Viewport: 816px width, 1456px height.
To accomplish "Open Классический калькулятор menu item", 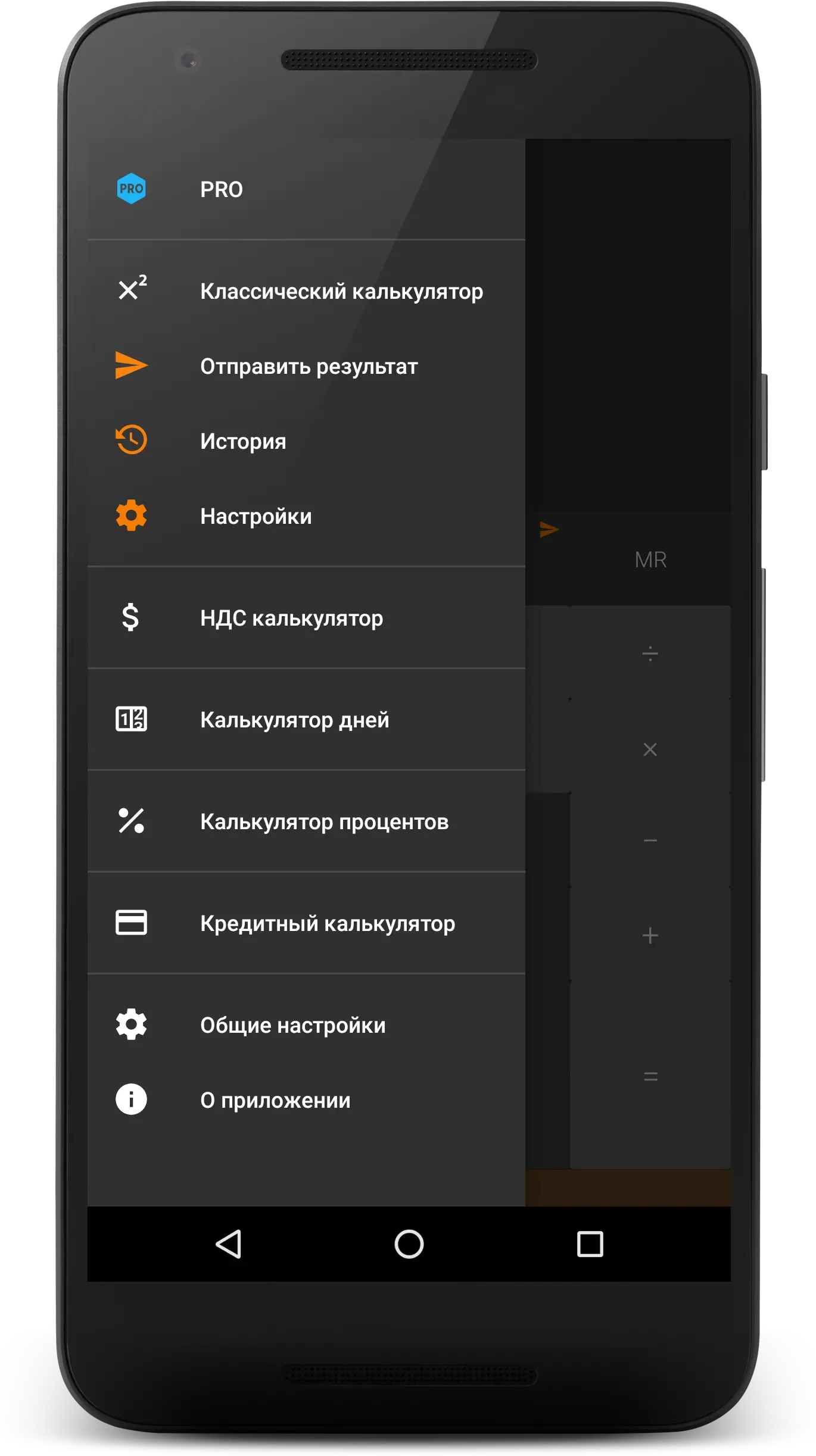I will point(341,292).
